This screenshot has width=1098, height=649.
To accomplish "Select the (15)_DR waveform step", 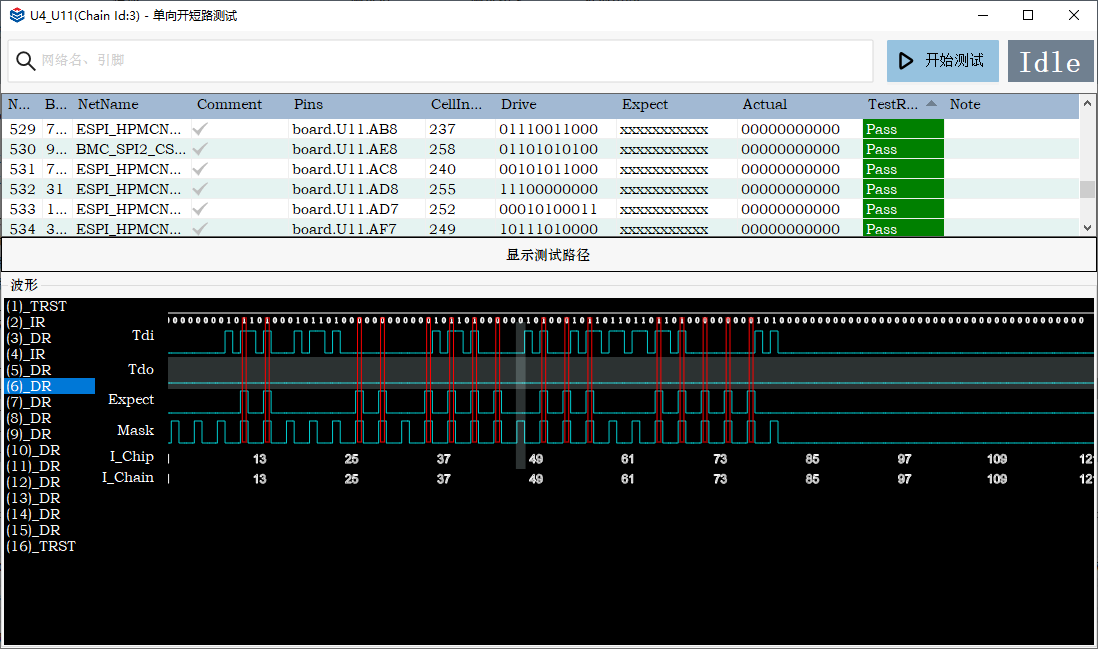I will [33, 531].
